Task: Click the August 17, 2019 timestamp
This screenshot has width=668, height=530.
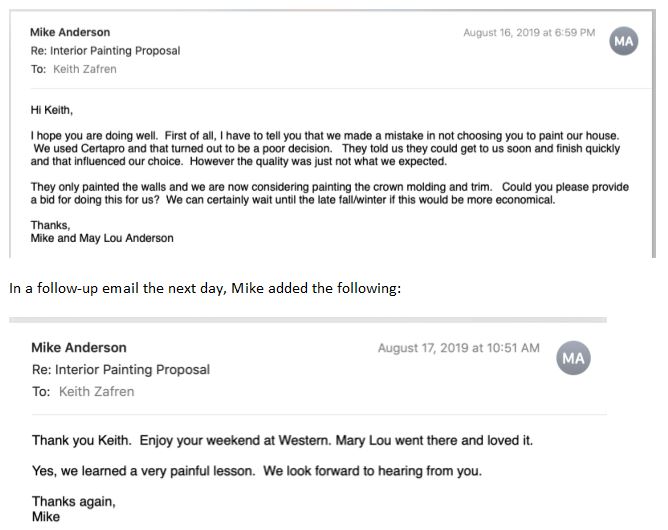Action: [459, 348]
